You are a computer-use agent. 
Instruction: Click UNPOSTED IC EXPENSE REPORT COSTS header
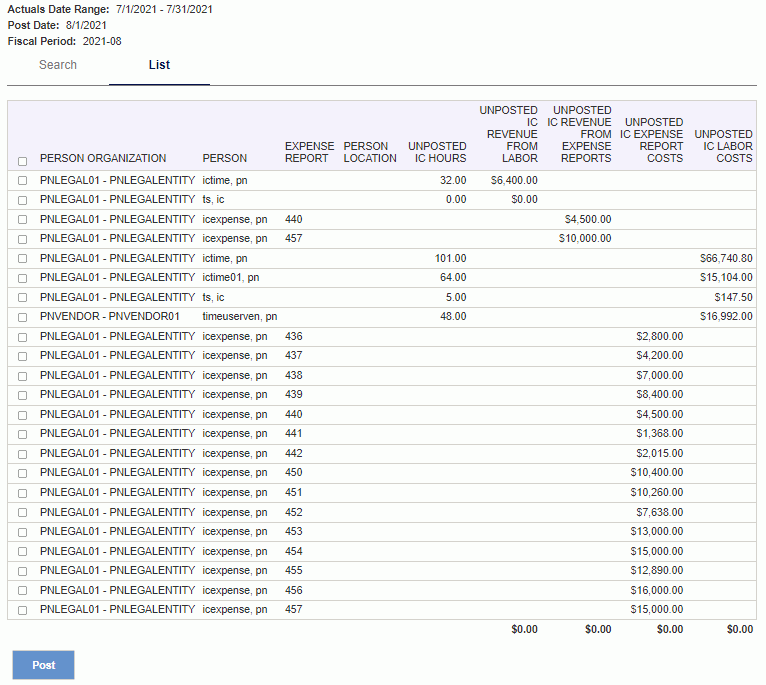coord(652,140)
